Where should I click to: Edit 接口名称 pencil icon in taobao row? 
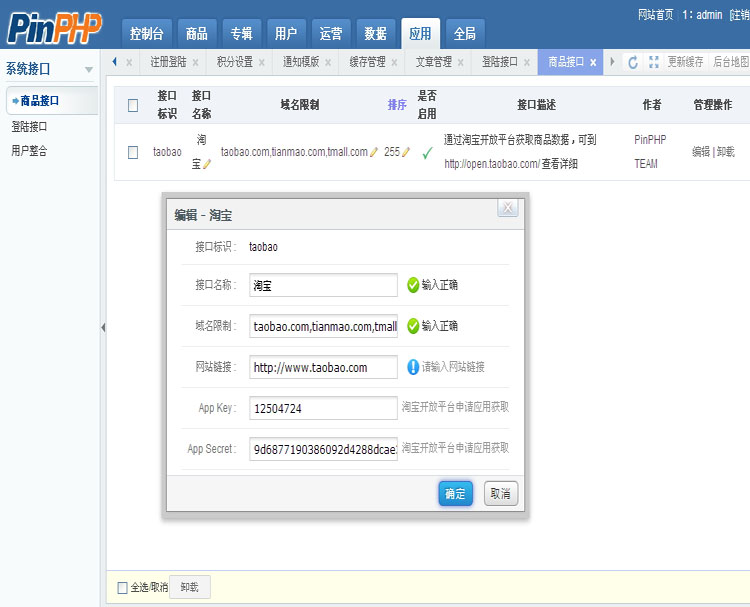pos(207,164)
